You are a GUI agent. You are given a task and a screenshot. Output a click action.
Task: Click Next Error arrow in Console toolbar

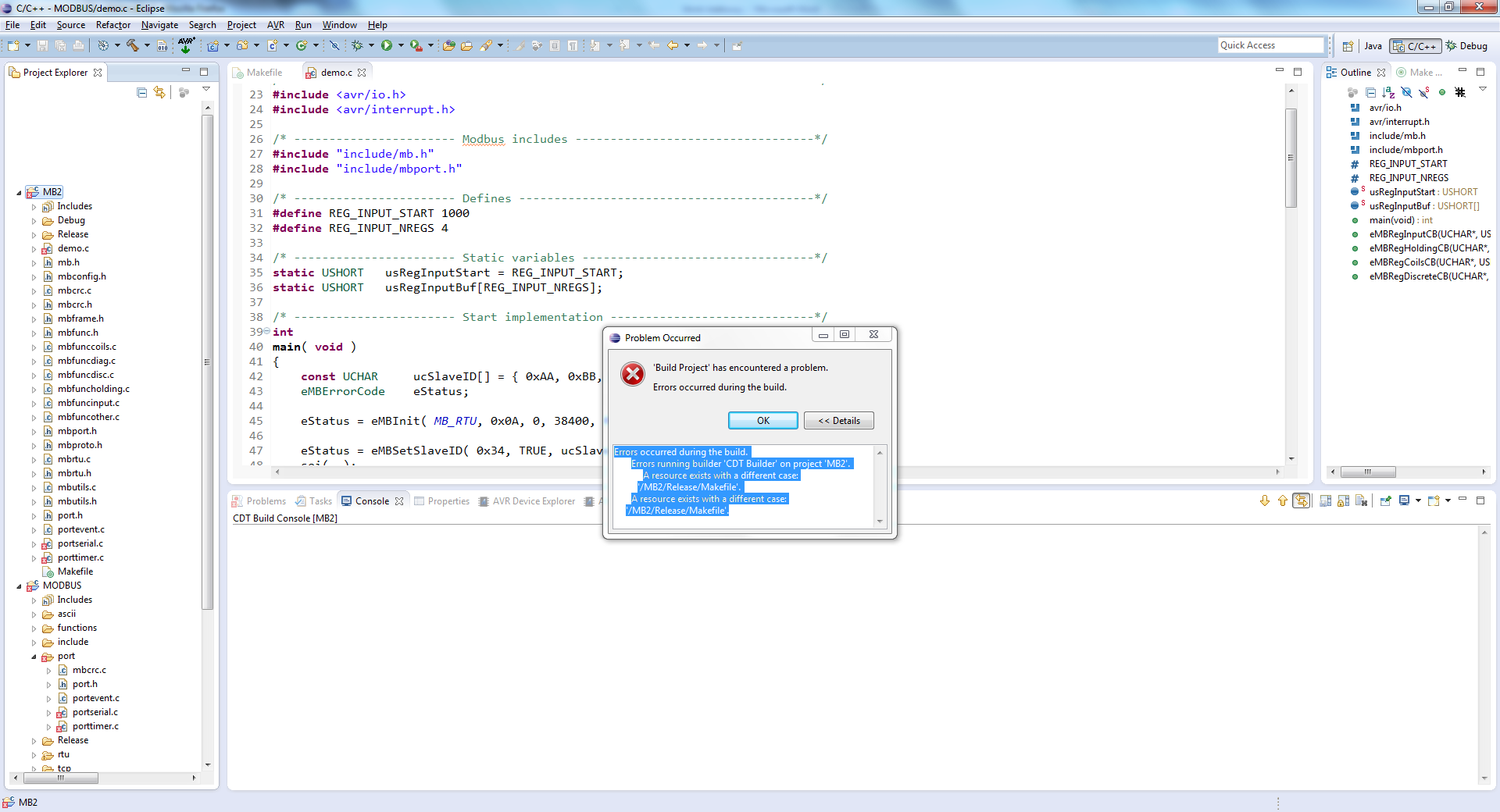[x=1265, y=501]
